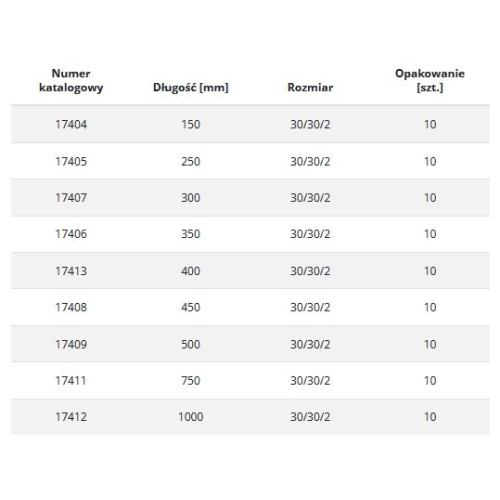Click the 400 length cell

point(191,271)
